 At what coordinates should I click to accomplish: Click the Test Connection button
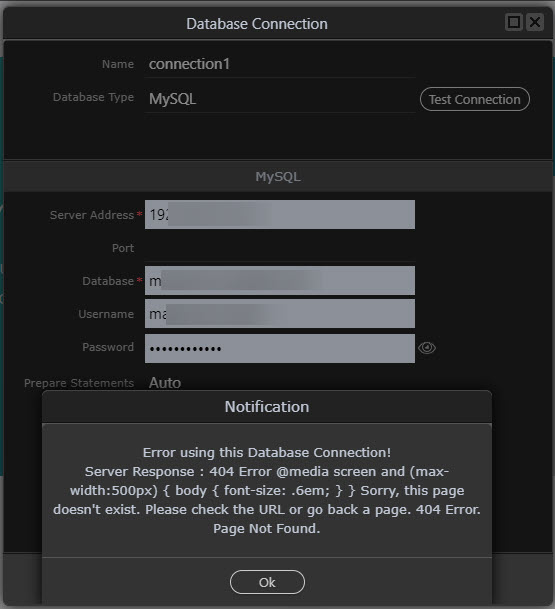tap(475, 99)
